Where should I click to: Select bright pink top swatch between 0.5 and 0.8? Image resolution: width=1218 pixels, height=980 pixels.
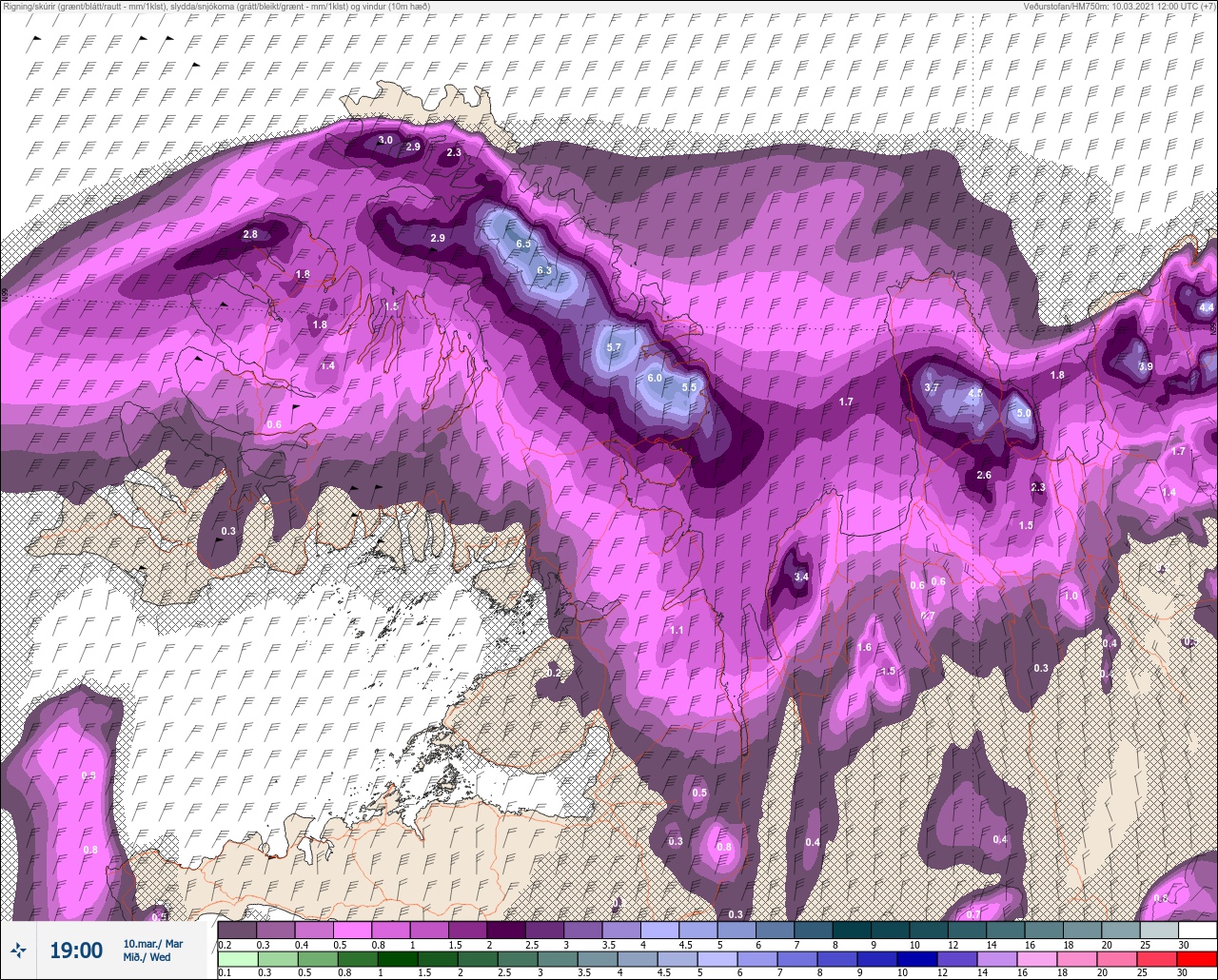tap(352, 930)
